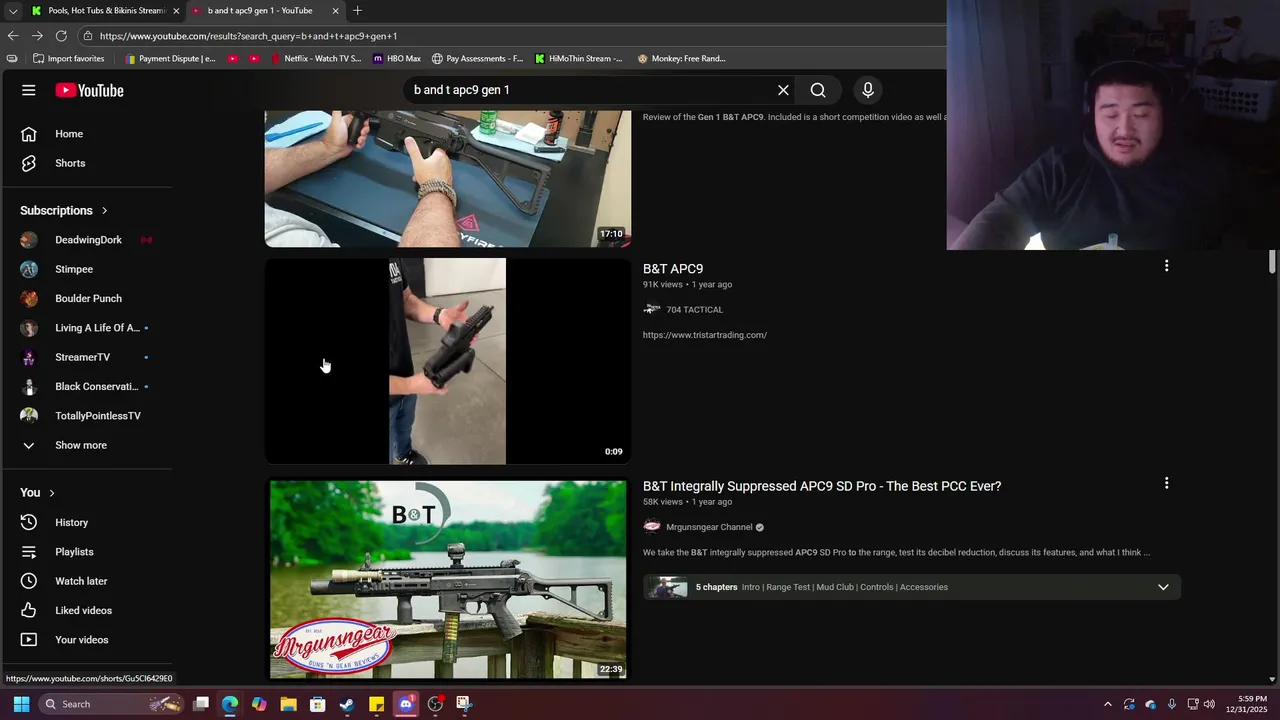Select the b and t apc9 gen 1 YouTube tab
1280x720 pixels.
tap(265, 11)
